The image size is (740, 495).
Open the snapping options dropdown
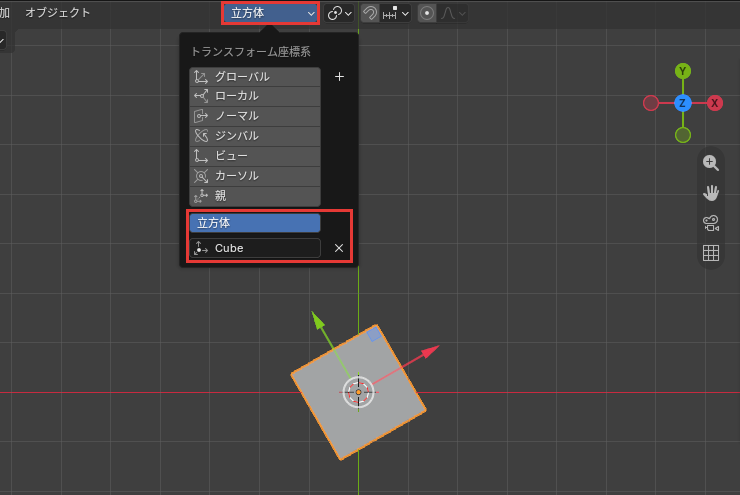[x=396, y=13]
